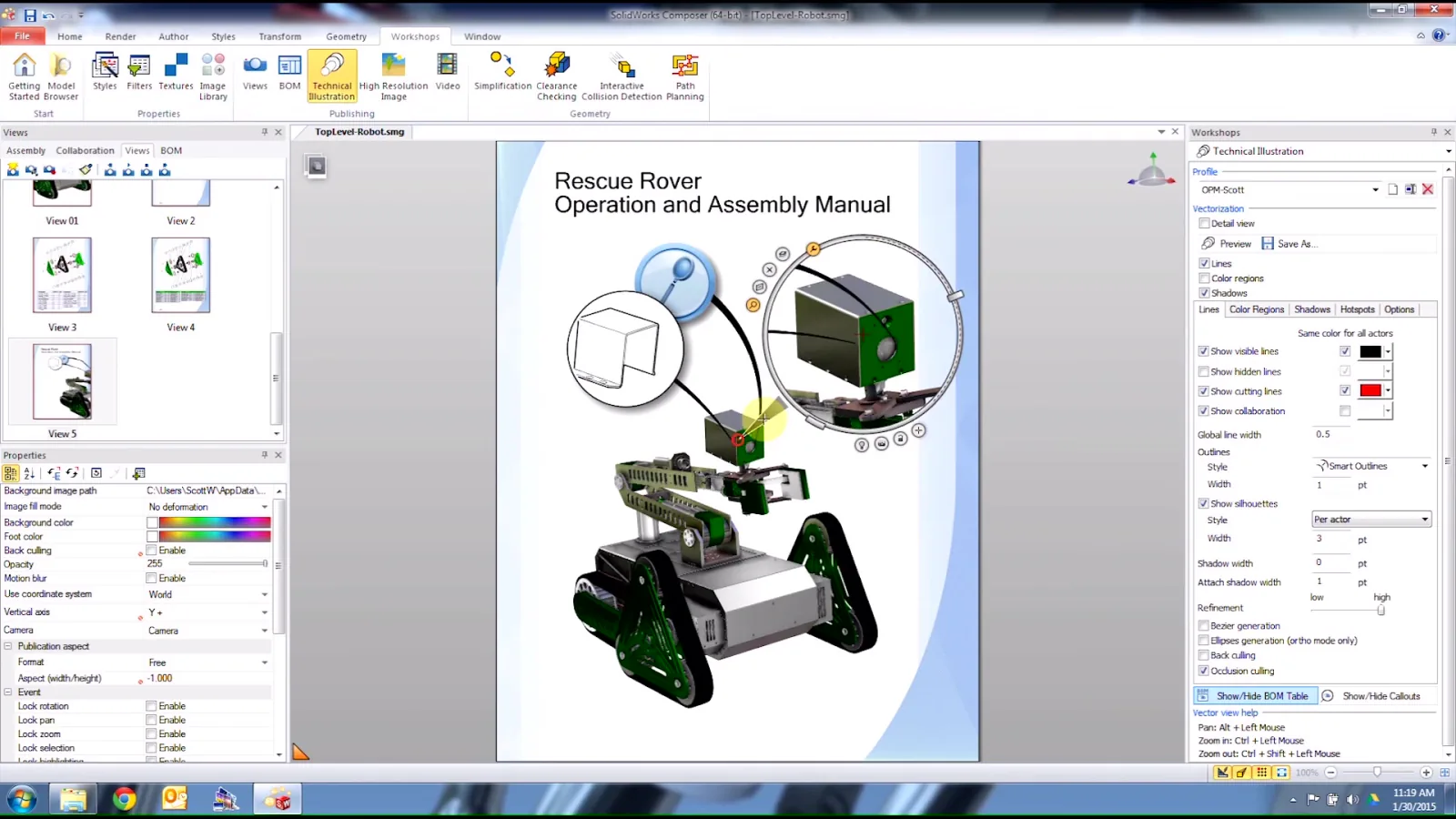
Task: Open the Windows Start menu
Action: point(21,799)
